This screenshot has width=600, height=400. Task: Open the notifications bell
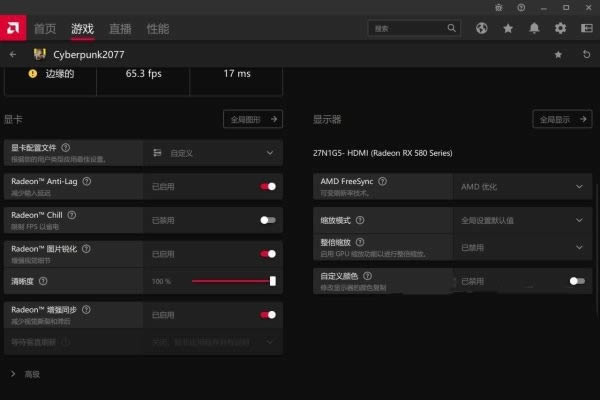[x=534, y=28]
